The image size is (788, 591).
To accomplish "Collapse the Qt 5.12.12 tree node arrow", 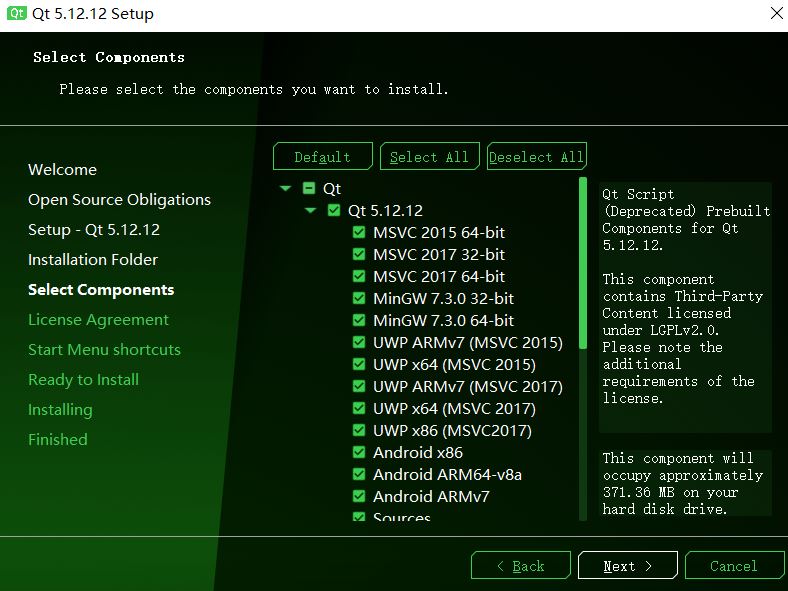I will click(311, 211).
